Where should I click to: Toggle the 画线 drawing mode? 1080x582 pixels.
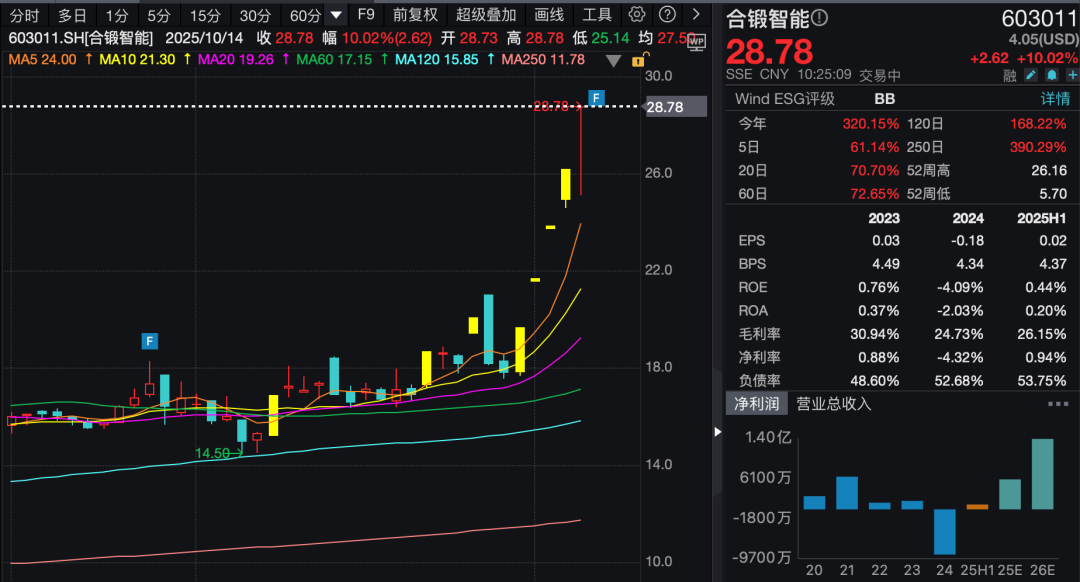point(549,15)
